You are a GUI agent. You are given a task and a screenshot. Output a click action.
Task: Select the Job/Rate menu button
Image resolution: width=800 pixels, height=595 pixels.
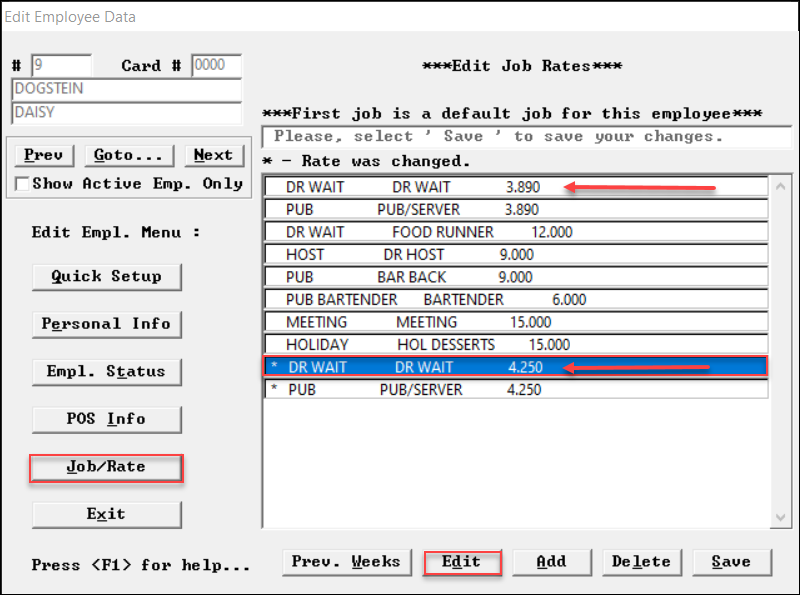[x=106, y=467]
